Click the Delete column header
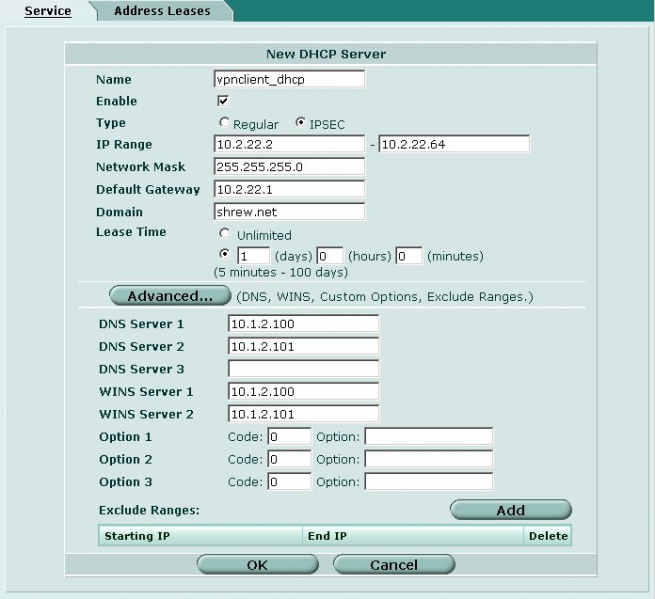 pos(548,536)
